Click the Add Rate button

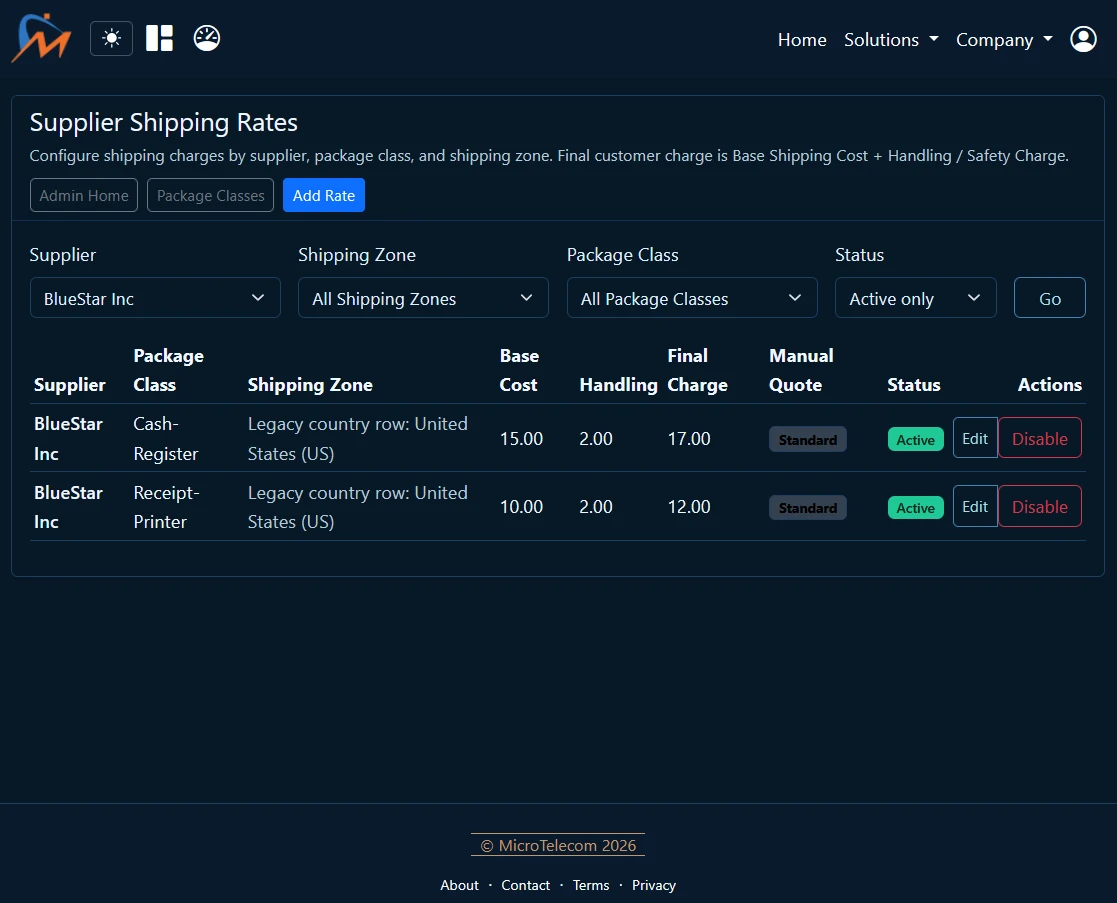point(324,195)
